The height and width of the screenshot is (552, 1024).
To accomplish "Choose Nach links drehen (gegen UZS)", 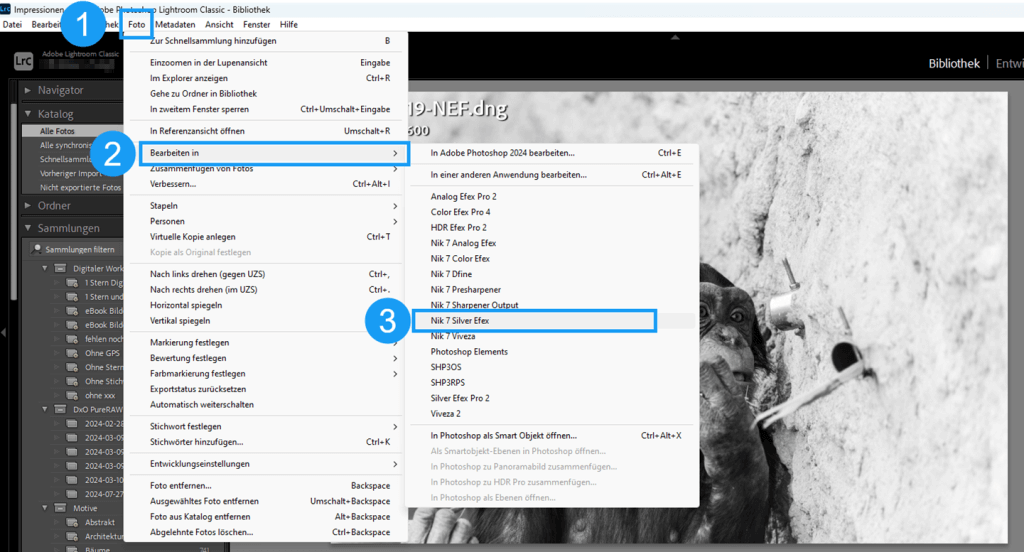I will [x=266, y=274].
